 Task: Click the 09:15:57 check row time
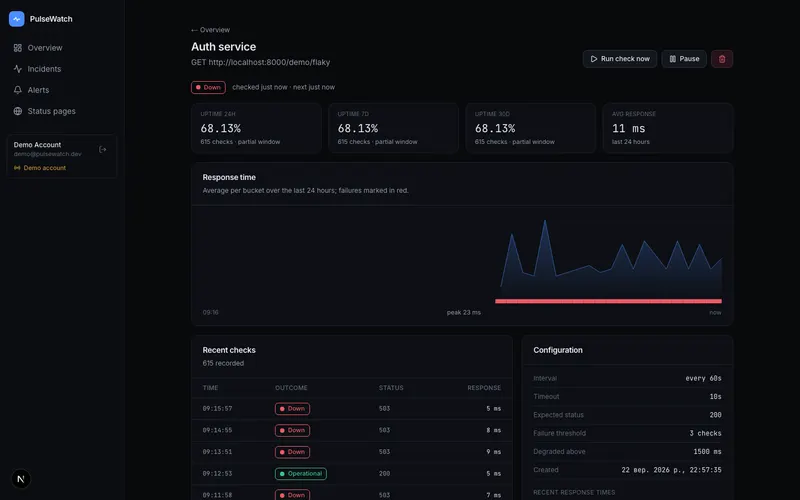pos(217,409)
